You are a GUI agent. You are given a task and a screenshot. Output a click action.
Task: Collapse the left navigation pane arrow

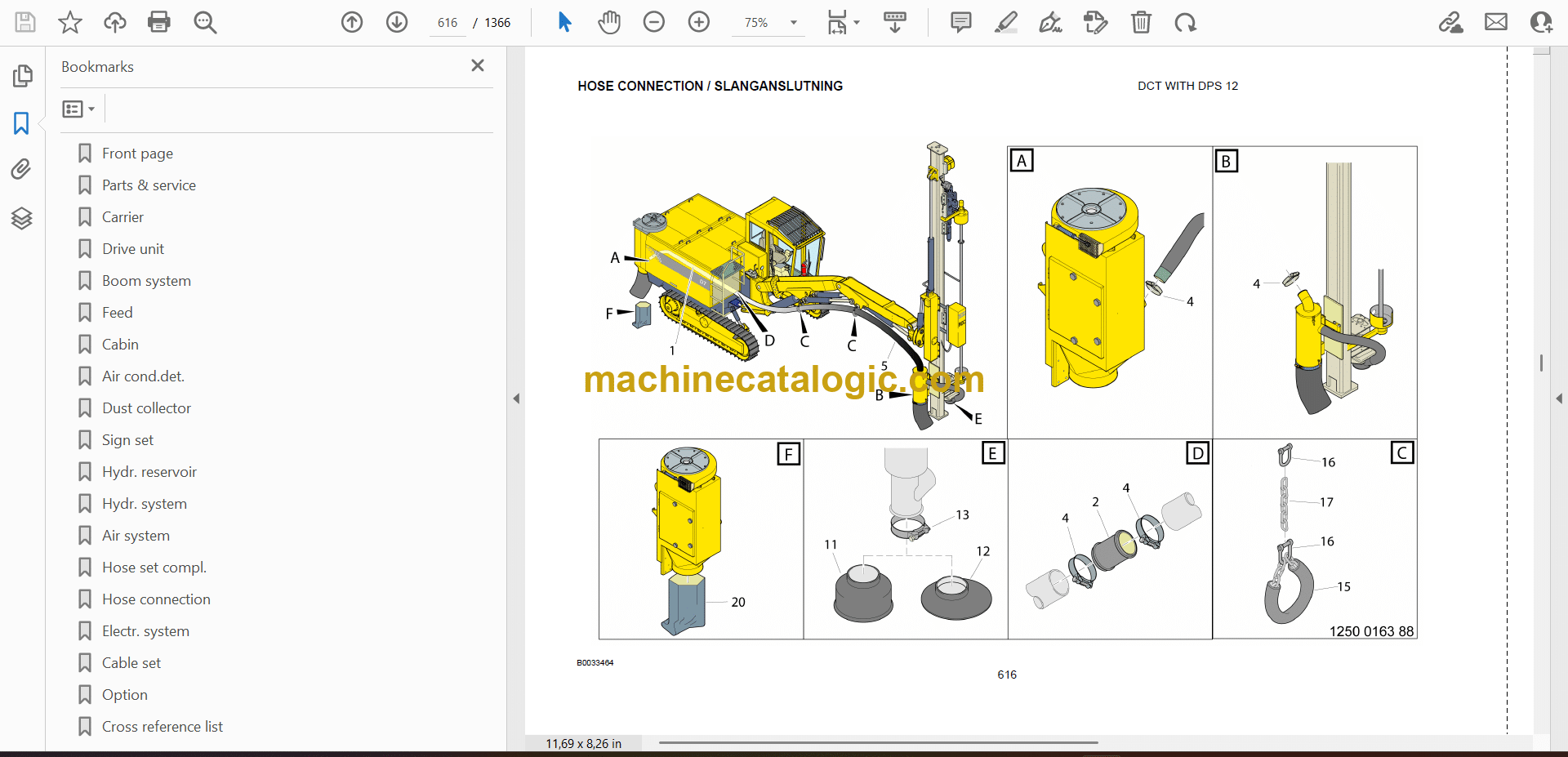[x=516, y=399]
